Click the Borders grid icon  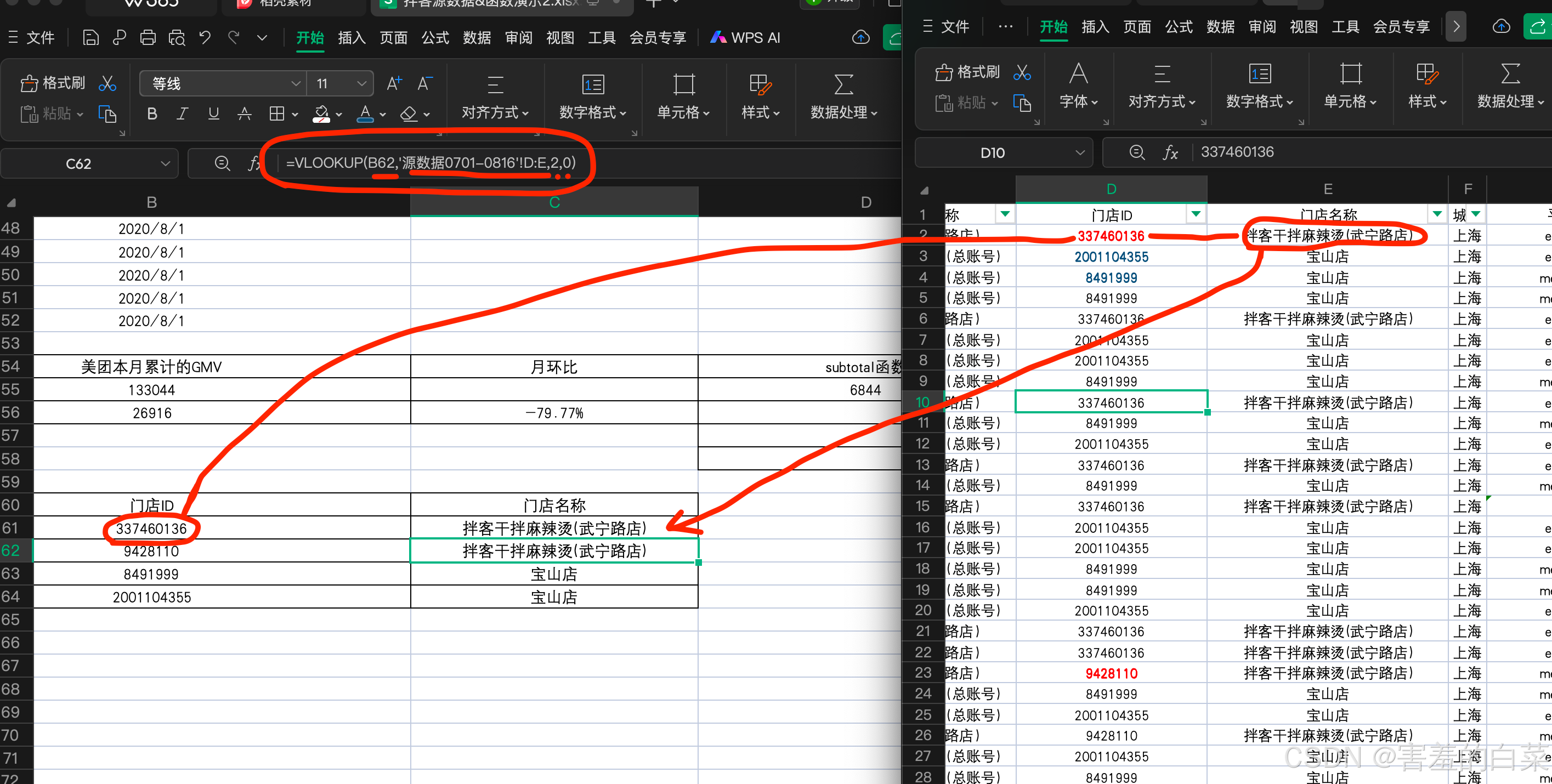coord(276,114)
